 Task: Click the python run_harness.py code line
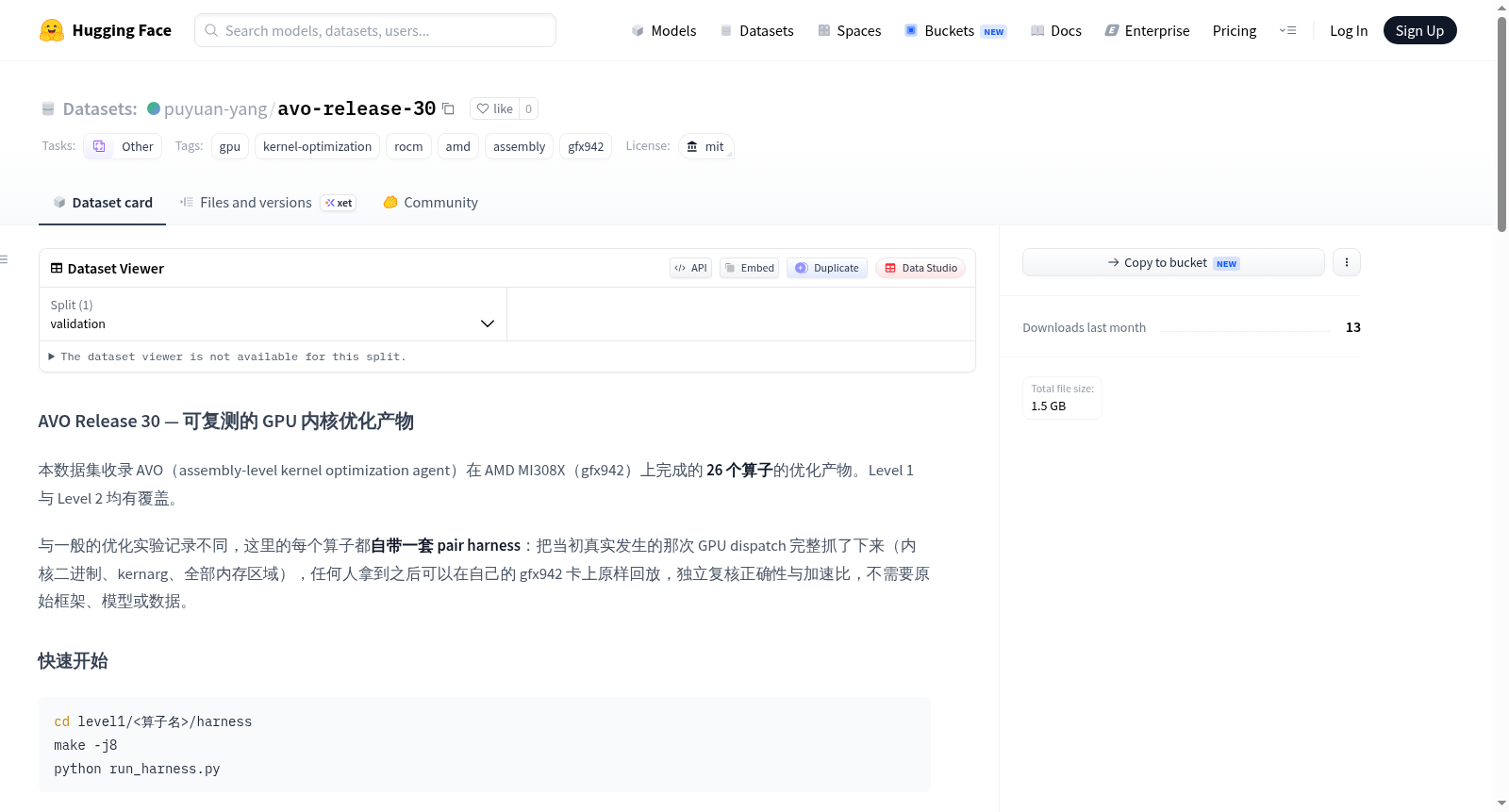137,769
